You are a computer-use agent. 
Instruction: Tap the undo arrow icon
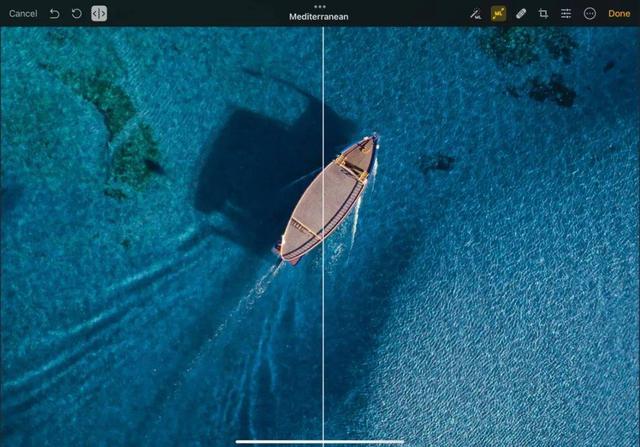[54, 14]
